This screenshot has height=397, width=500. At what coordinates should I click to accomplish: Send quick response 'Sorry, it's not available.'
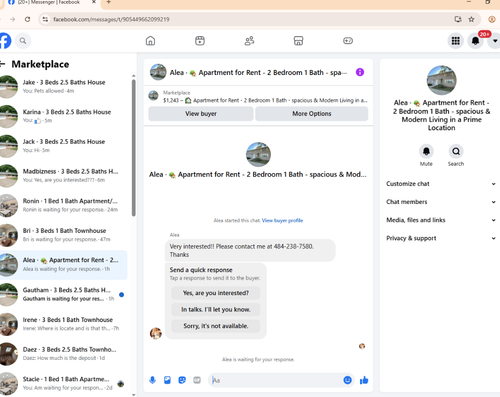[216, 326]
